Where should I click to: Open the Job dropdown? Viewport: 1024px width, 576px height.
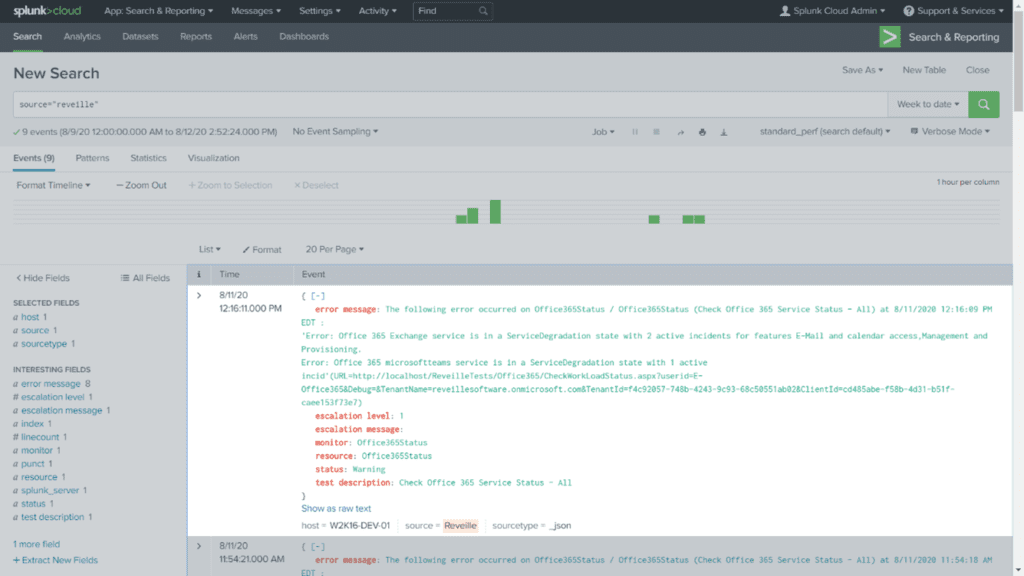[603, 132]
